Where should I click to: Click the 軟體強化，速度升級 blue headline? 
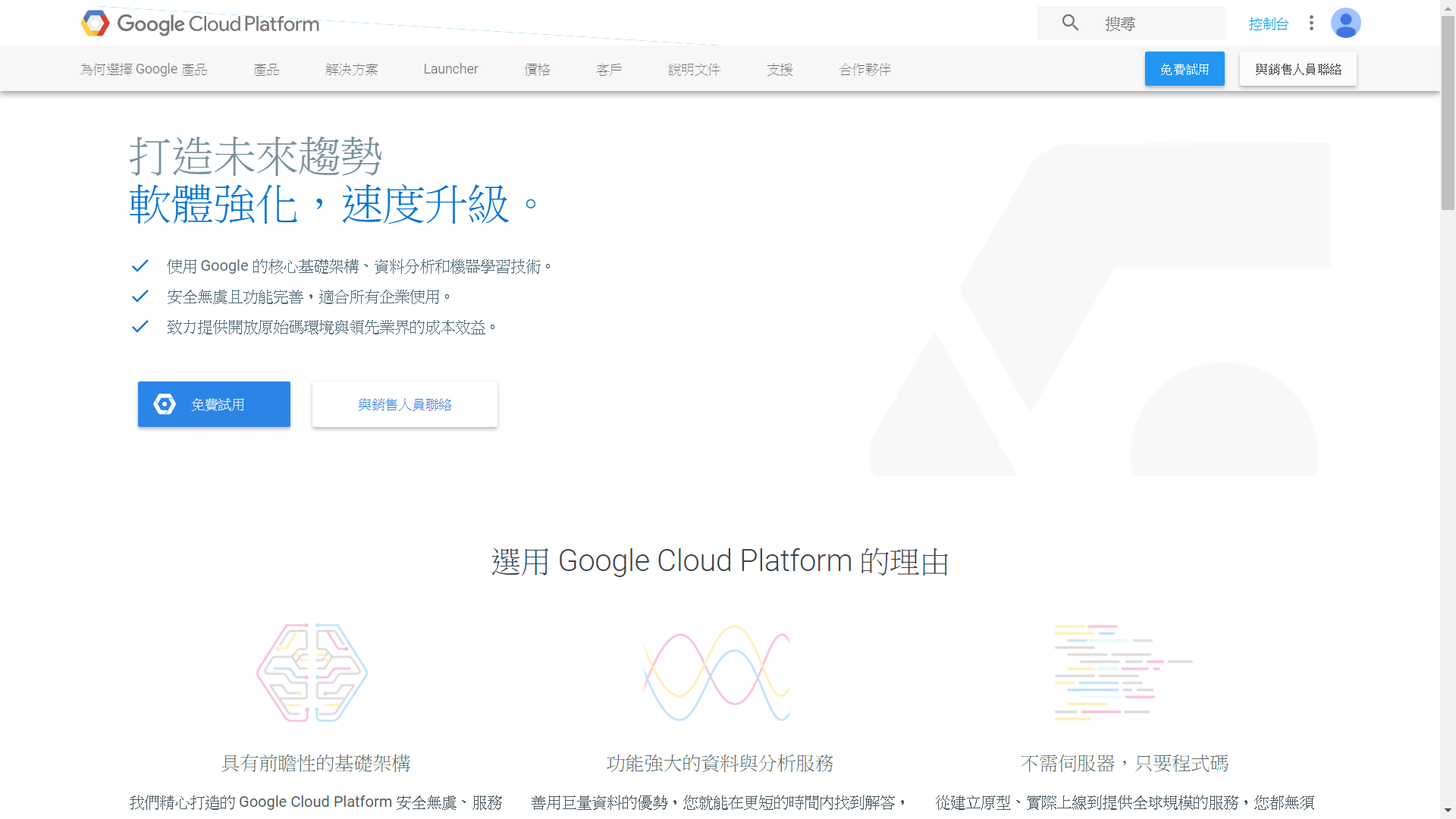[334, 204]
